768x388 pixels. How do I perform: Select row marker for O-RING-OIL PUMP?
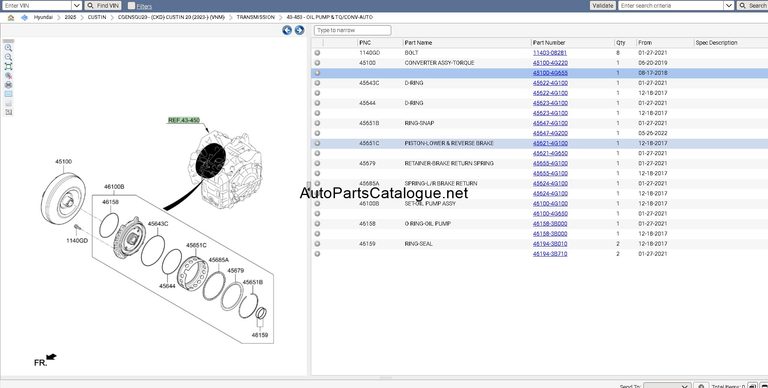click(x=317, y=223)
